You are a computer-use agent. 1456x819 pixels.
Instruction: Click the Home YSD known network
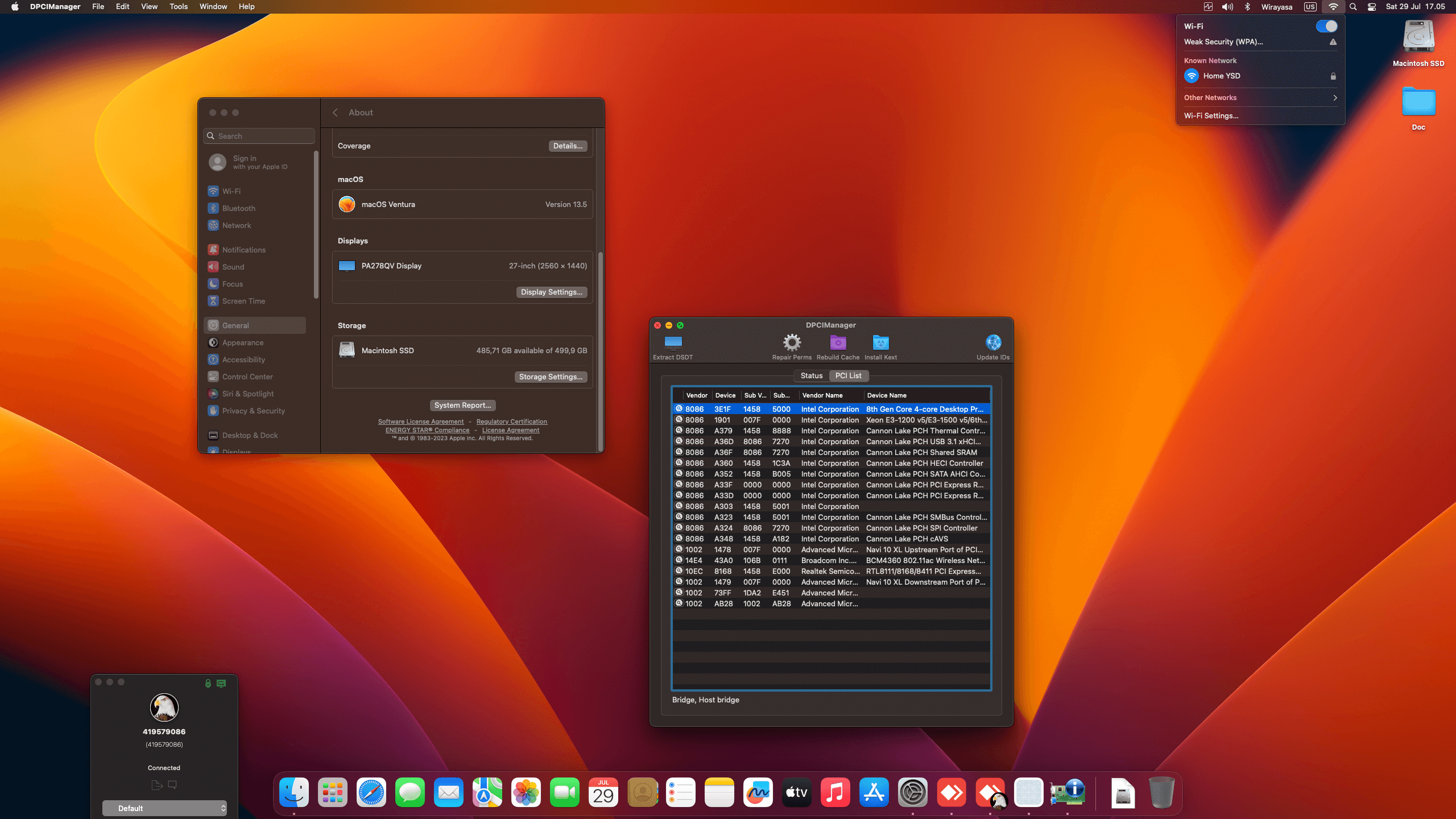coord(1260,76)
